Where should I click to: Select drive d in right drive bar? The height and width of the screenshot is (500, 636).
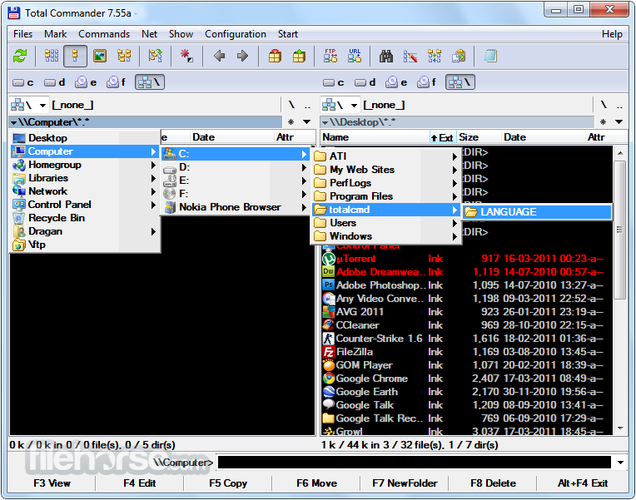pos(365,83)
